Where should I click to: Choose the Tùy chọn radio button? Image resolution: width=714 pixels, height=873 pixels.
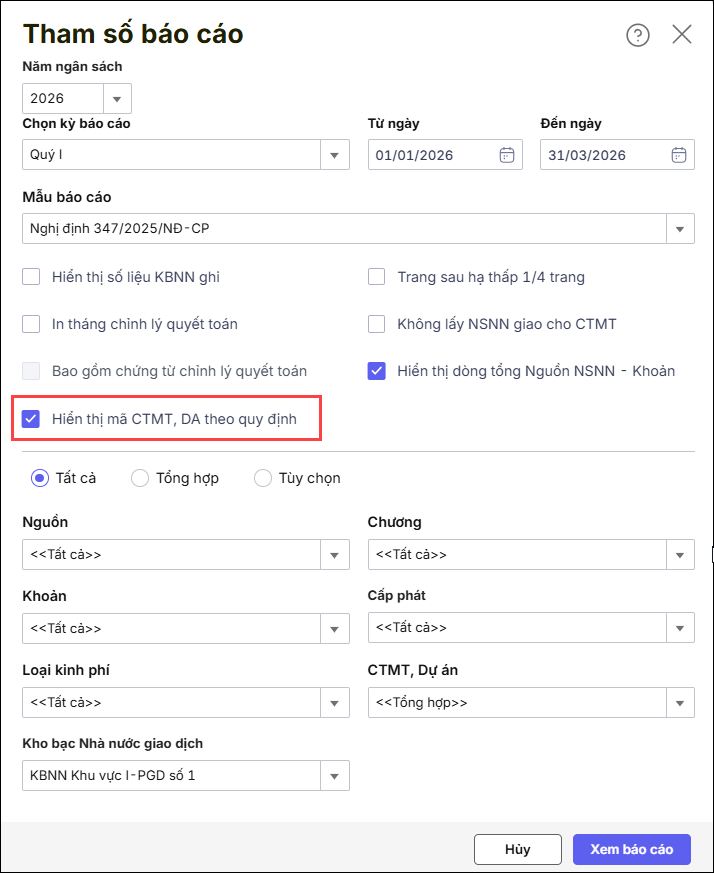coord(263,478)
